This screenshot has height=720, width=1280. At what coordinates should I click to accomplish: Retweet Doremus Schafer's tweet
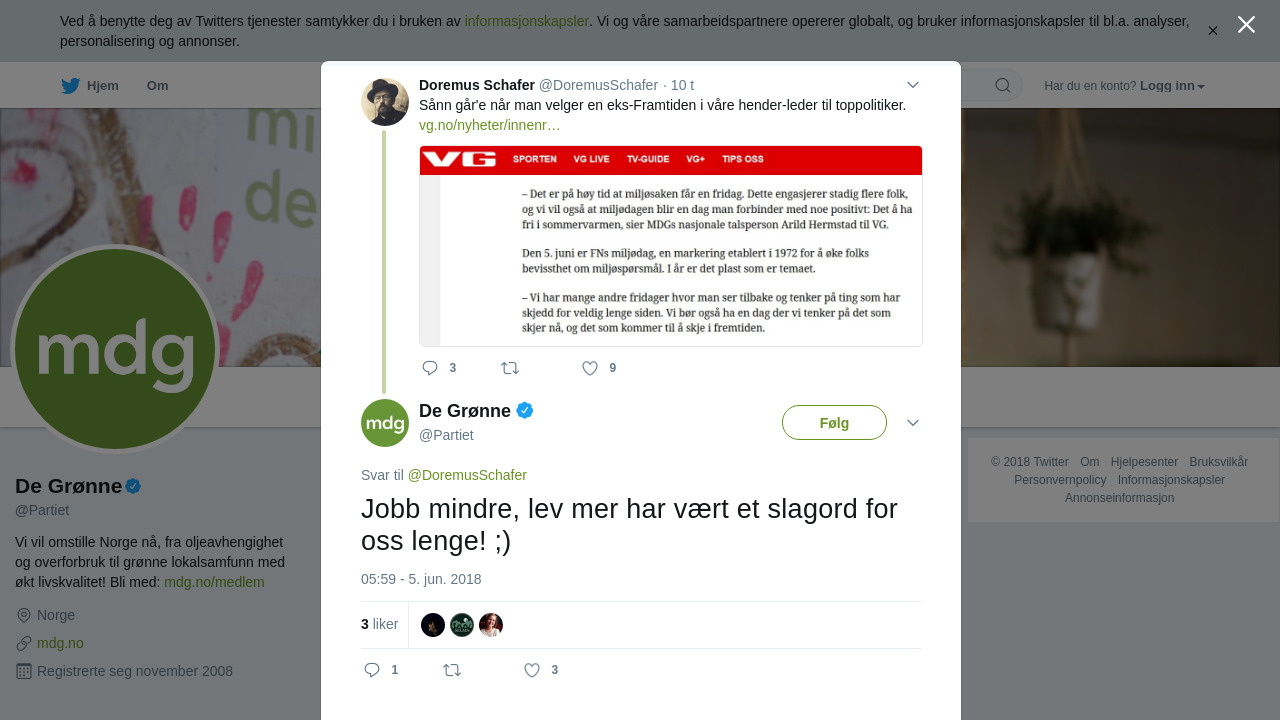[x=510, y=368]
